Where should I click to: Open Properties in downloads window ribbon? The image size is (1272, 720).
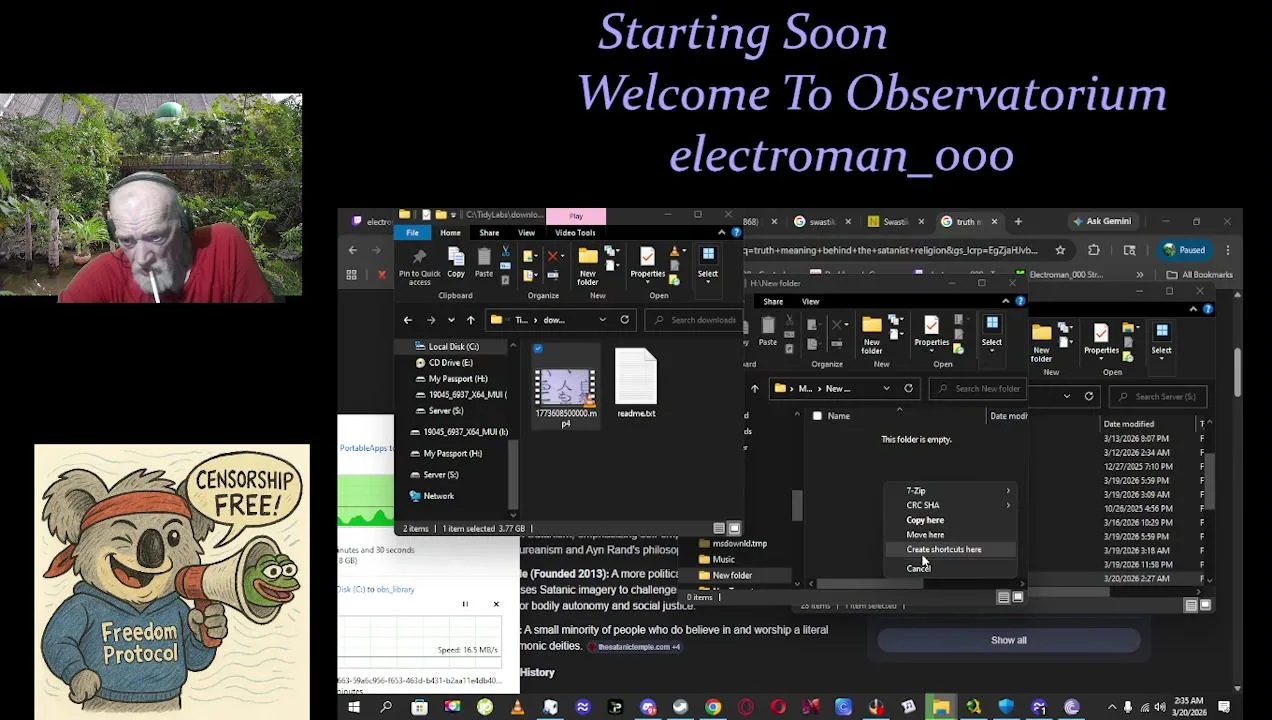(647, 263)
